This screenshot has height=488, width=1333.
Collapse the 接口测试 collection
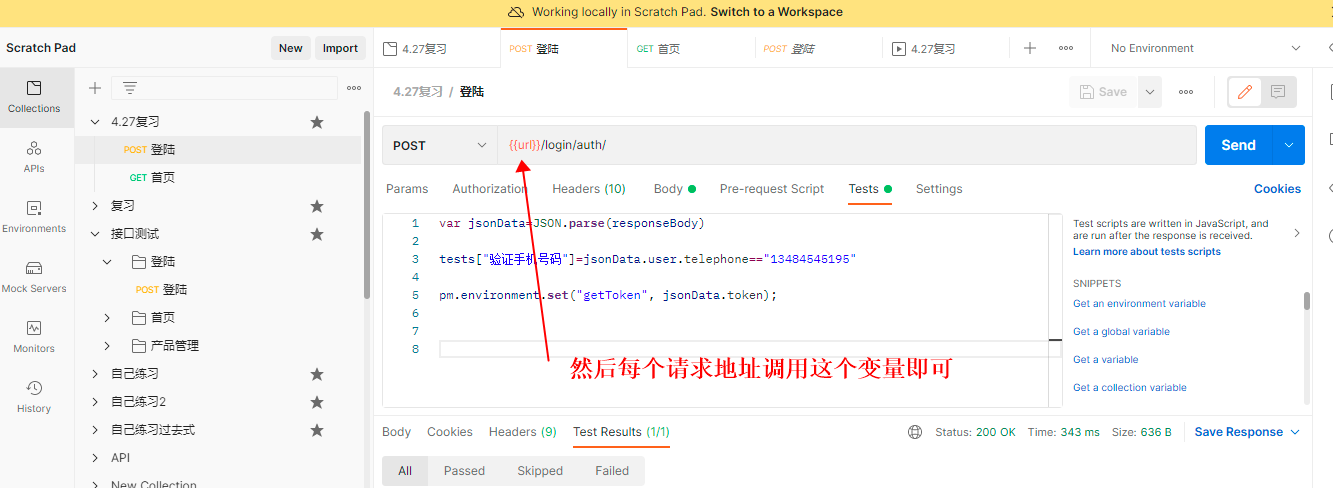(96, 234)
